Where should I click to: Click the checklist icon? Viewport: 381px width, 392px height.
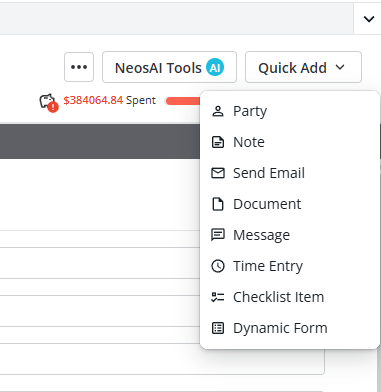pos(218,297)
